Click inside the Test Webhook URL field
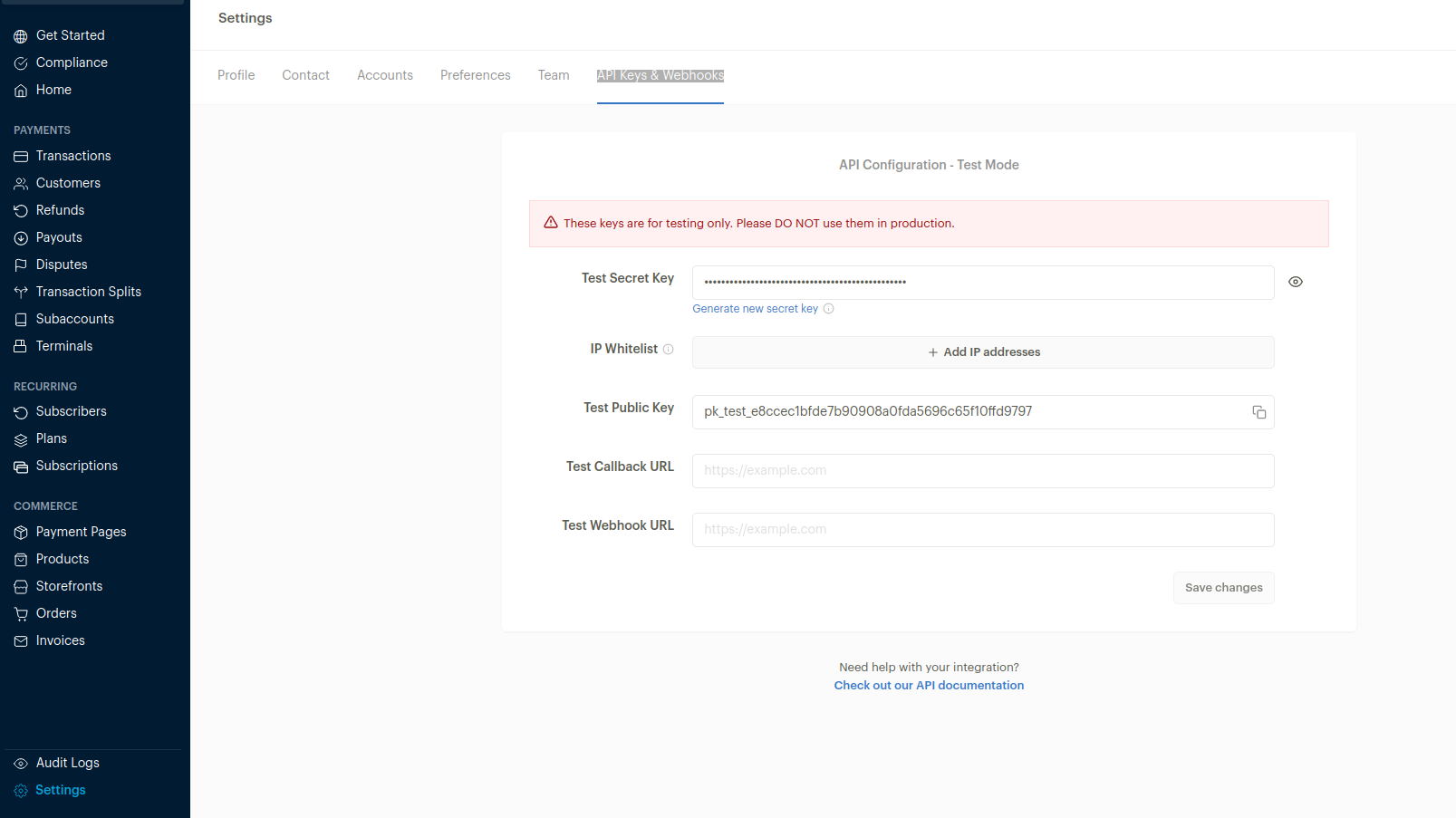This screenshot has height=818, width=1456. [x=983, y=529]
